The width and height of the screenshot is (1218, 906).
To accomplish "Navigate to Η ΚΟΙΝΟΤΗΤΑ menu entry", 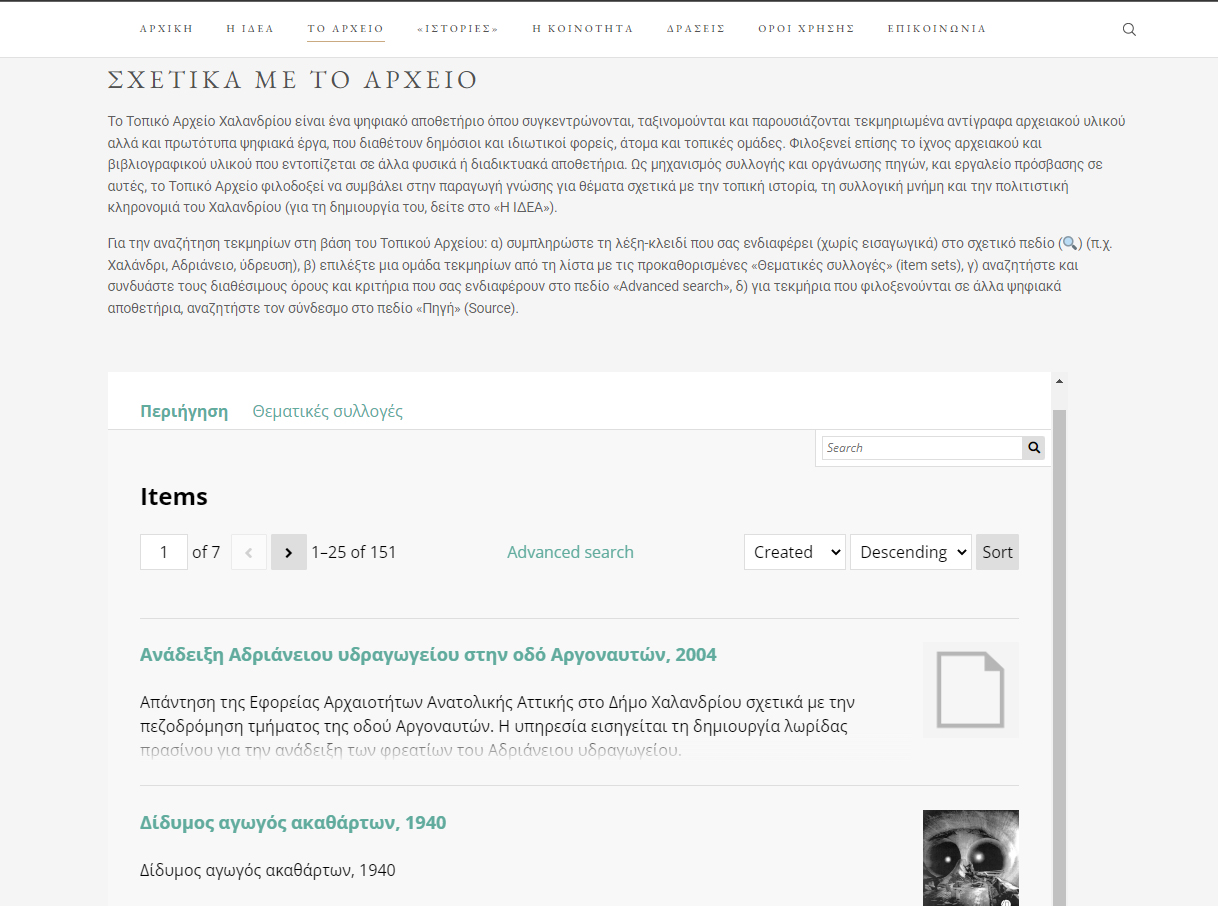I will (x=583, y=29).
